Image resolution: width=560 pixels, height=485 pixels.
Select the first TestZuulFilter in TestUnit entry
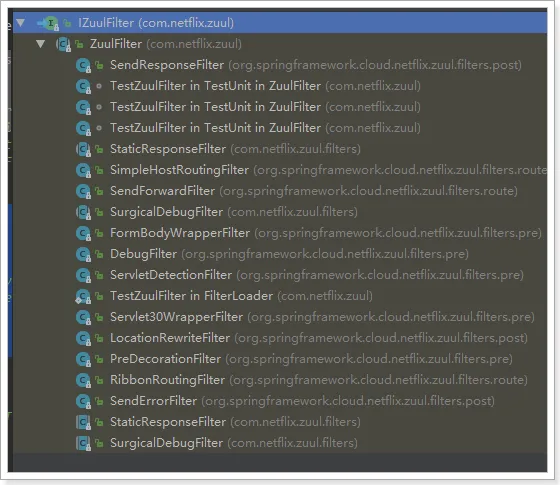pyautogui.click(x=215, y=86)
